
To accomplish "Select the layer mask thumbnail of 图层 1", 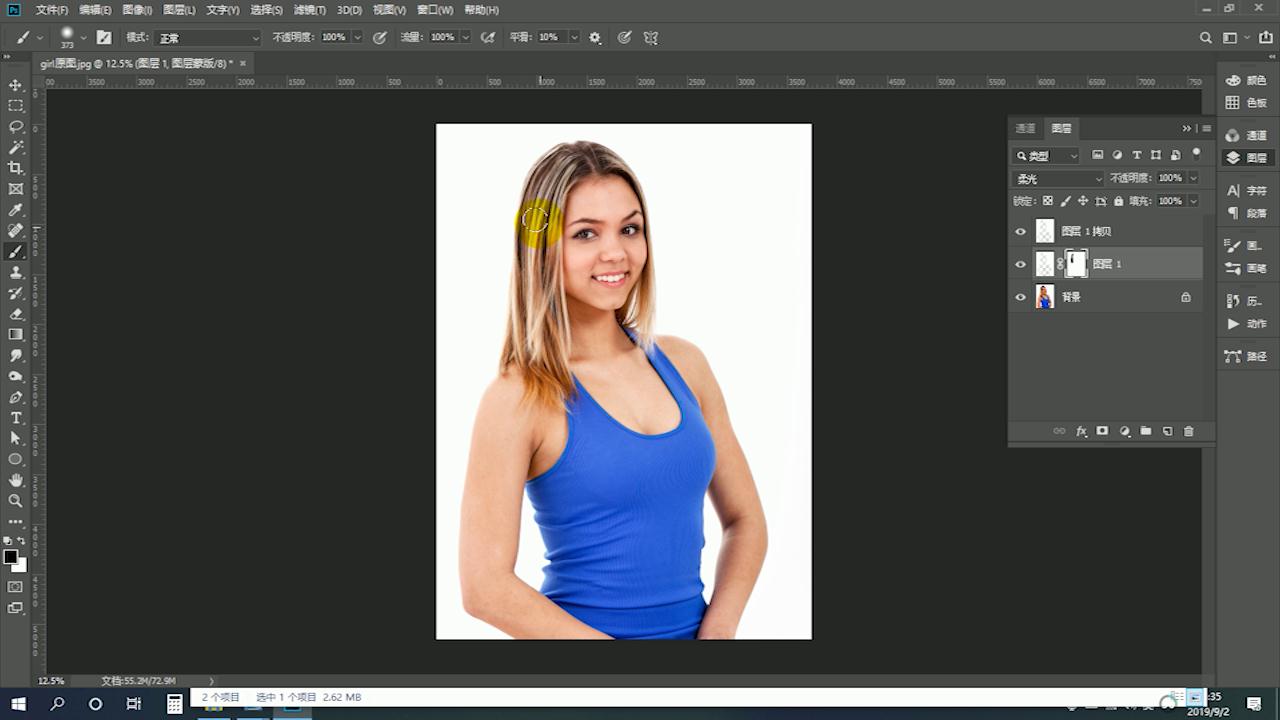I will pyautogui.click(x=1076, y=264).
